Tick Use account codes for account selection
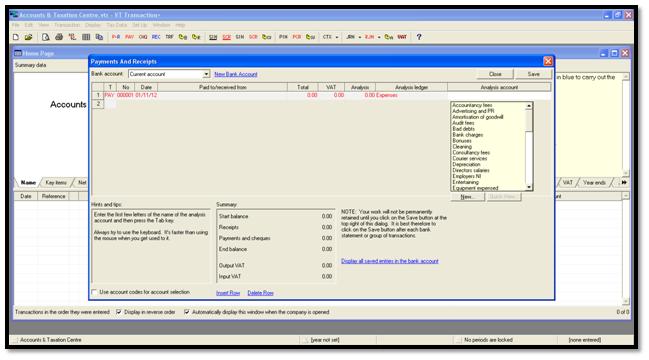Viewport: 649px width, 360px height. coord(94,292)
